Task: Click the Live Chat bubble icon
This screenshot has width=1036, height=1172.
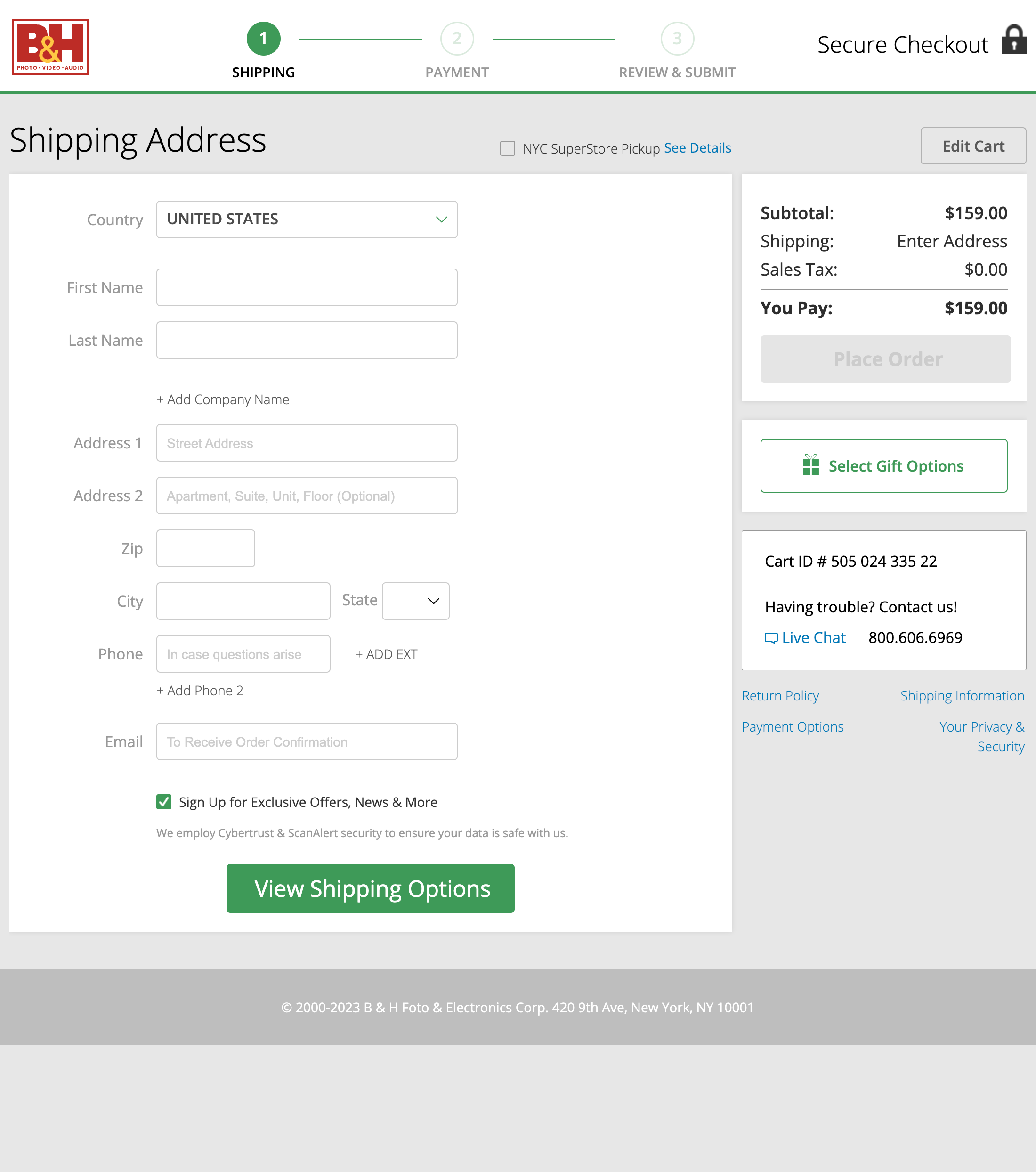Action: 770,638
